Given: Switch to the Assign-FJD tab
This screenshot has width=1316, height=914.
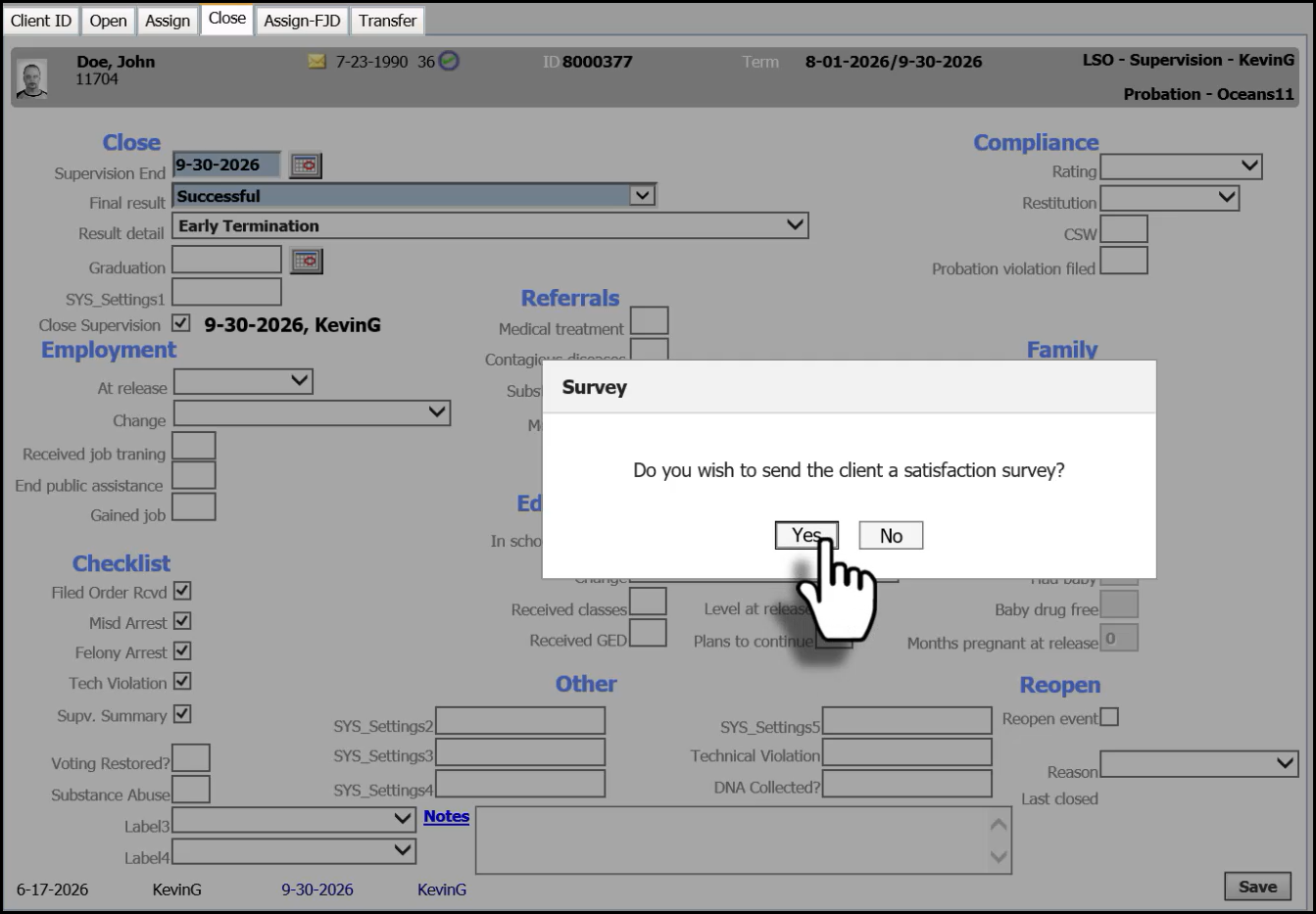Looking at the screenshot, I should point(302,21).
